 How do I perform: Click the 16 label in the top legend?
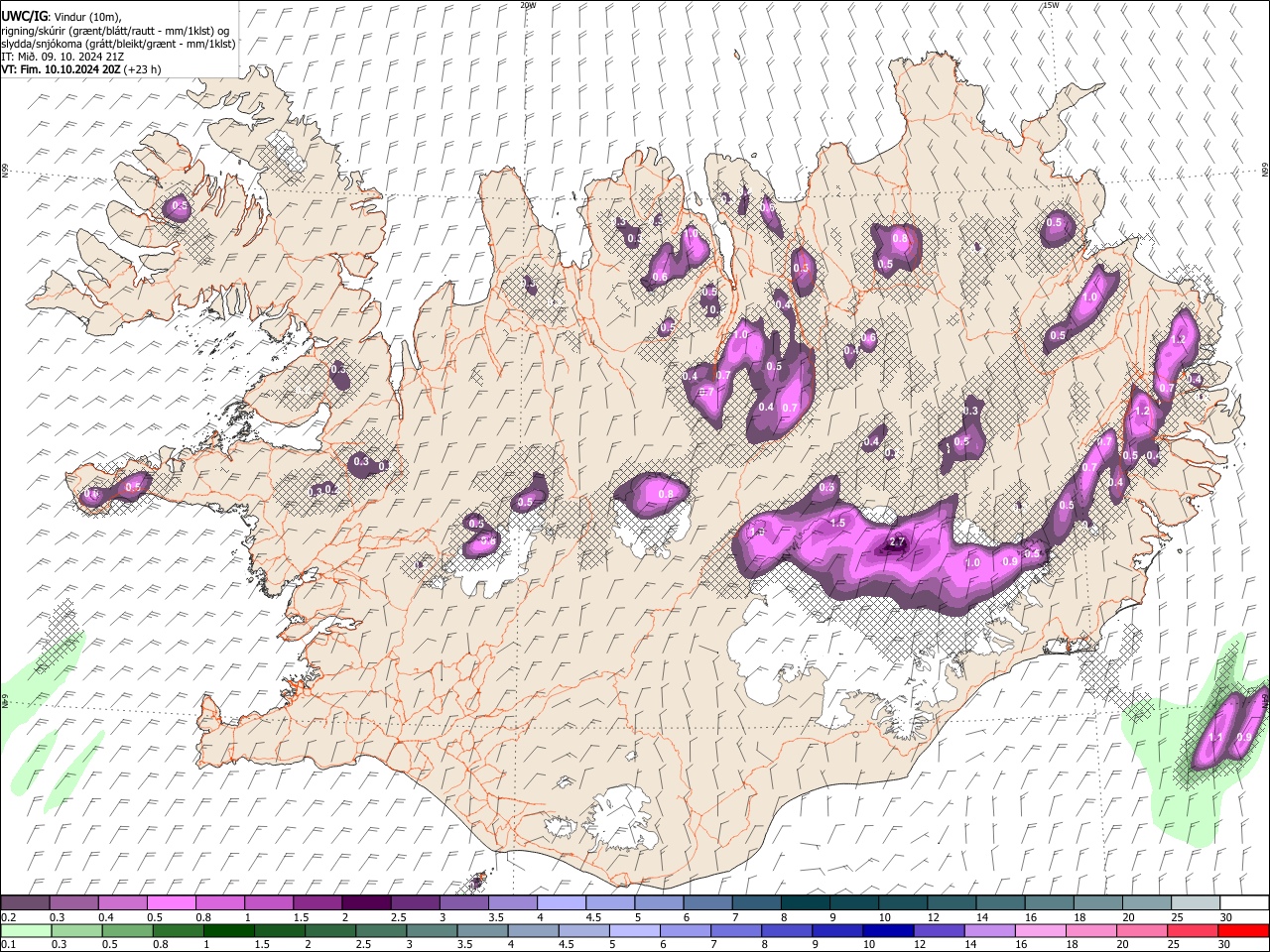click(1032, 917)
